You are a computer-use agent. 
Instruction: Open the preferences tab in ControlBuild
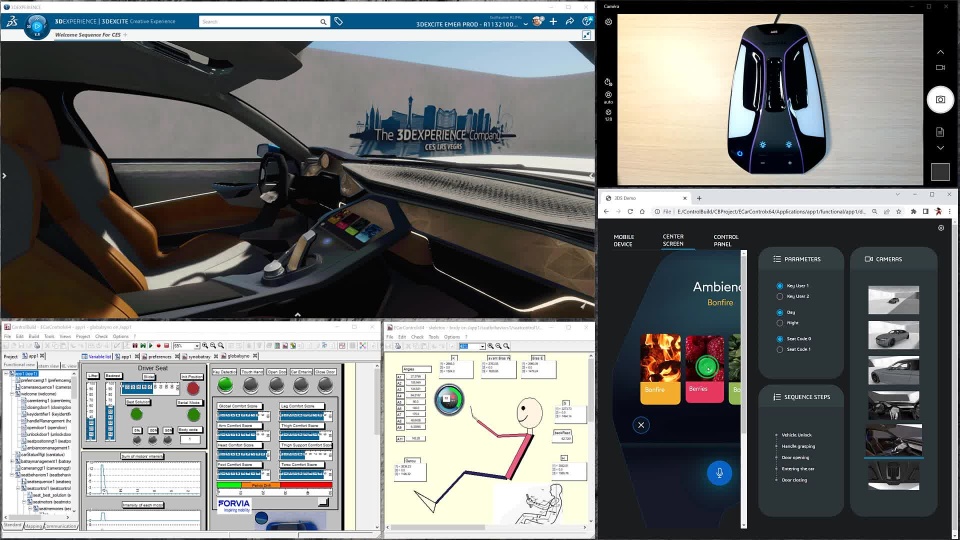click(x=159, y=356)
